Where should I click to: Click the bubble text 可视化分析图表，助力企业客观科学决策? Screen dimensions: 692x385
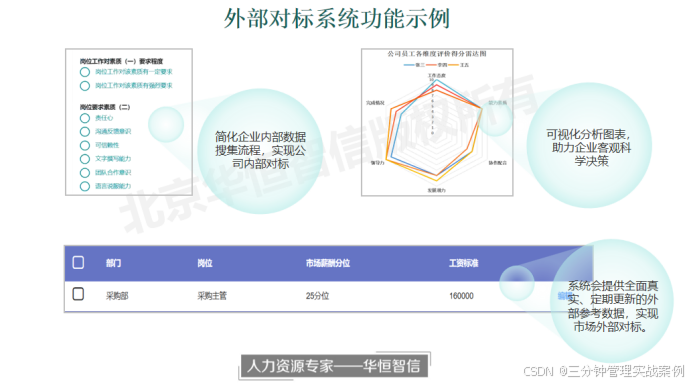pos(590,147)
